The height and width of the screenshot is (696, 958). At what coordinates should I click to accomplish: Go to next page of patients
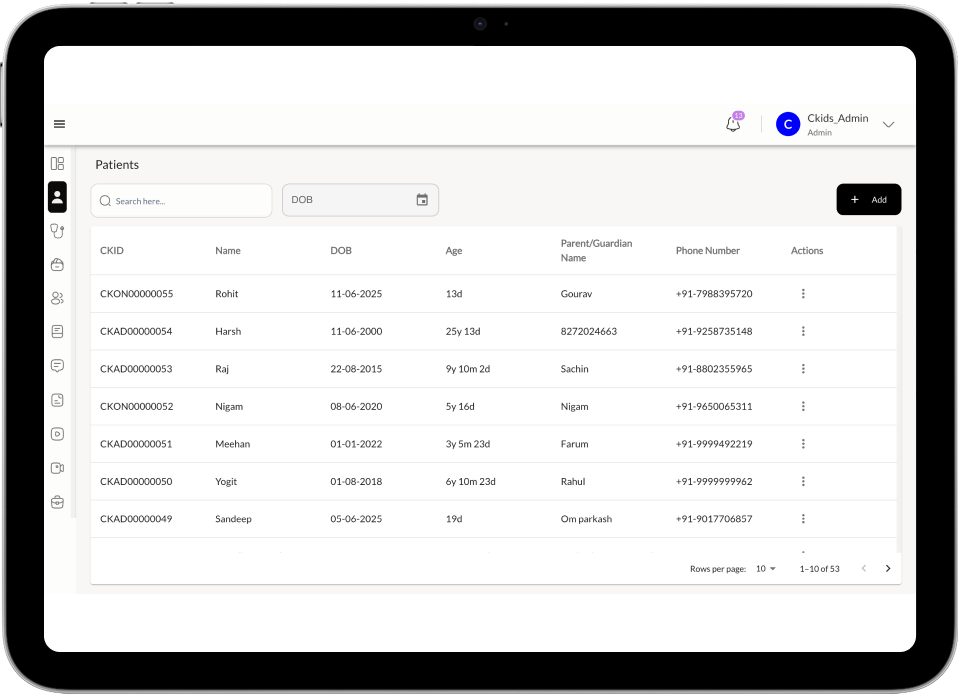tap(887, 569)
